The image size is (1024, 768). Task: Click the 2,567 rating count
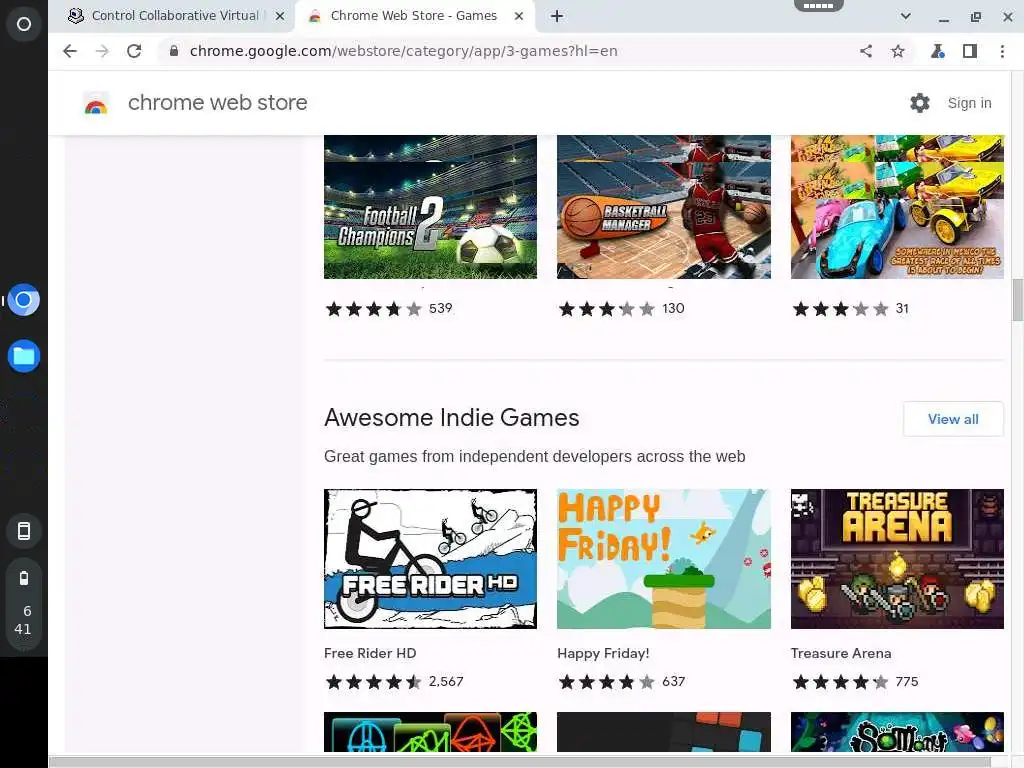tap(446, 682)
